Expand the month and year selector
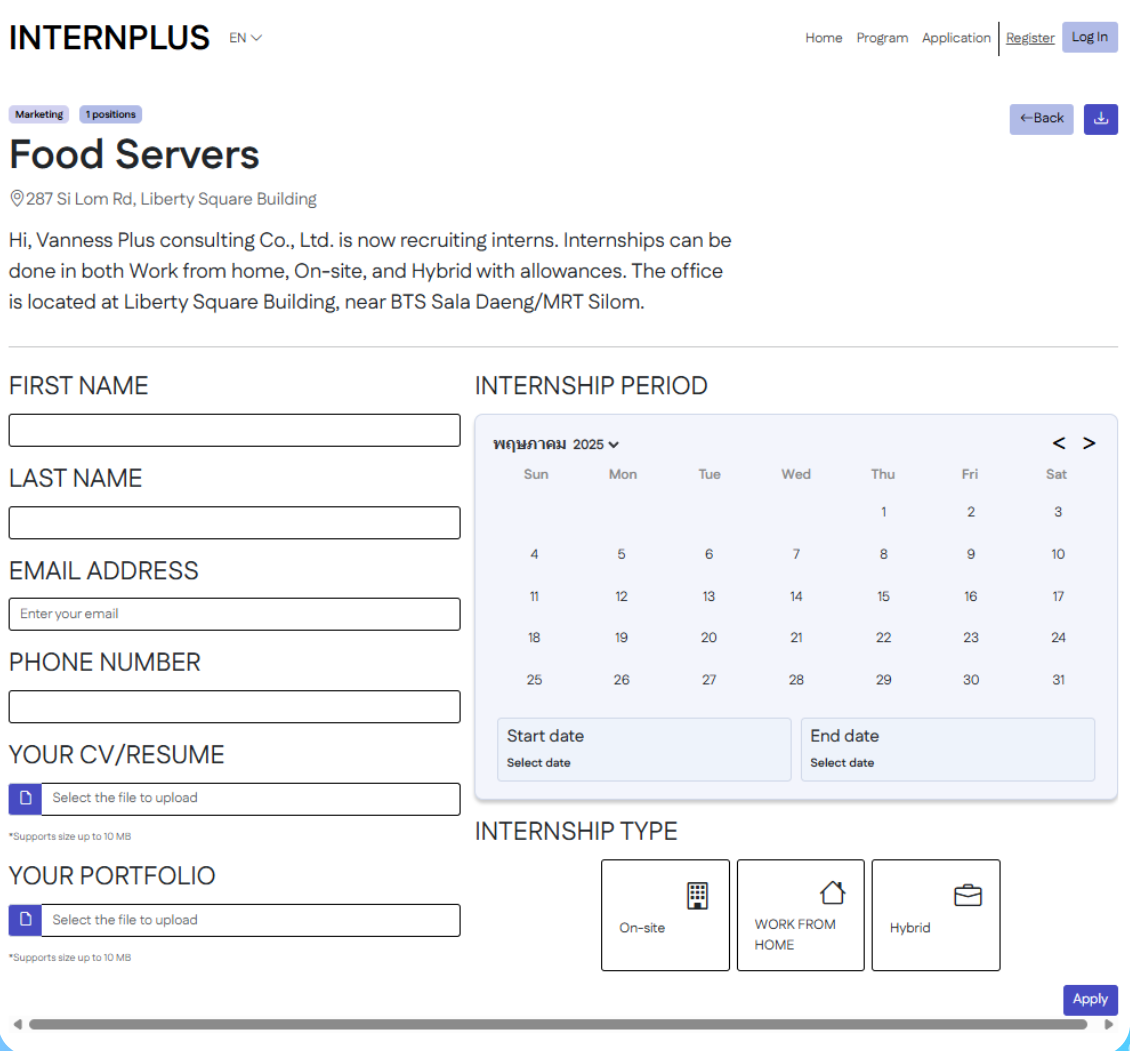This screenshot has height=1051, width=1130. point(556,444)
